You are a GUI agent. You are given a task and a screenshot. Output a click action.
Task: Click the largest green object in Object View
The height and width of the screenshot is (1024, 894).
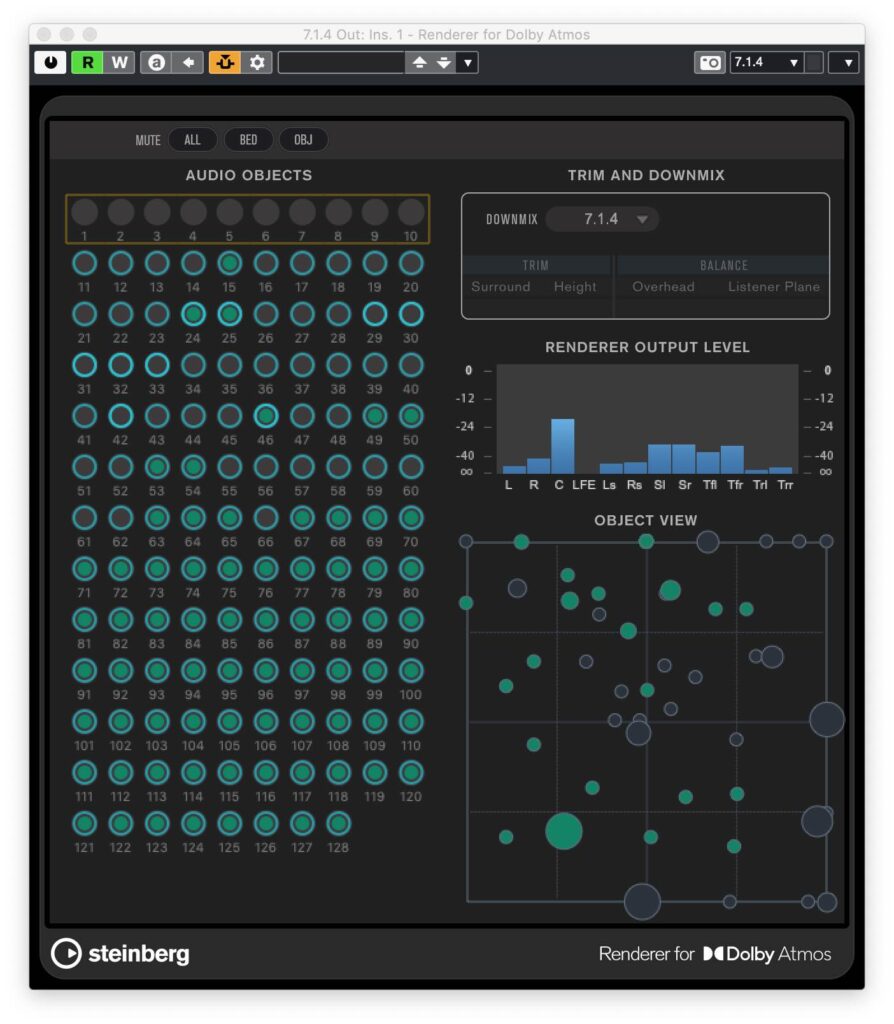(564, 831)
